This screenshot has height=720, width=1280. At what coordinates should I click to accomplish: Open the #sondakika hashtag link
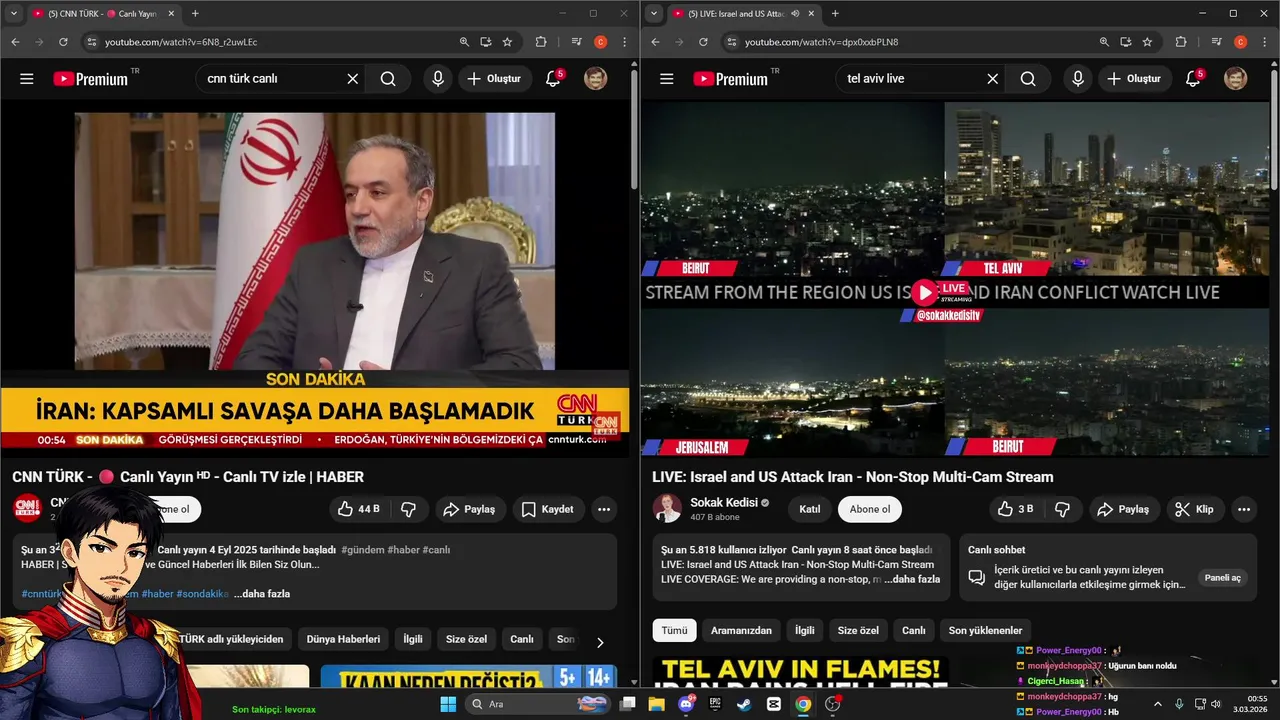tap(203, 594)
